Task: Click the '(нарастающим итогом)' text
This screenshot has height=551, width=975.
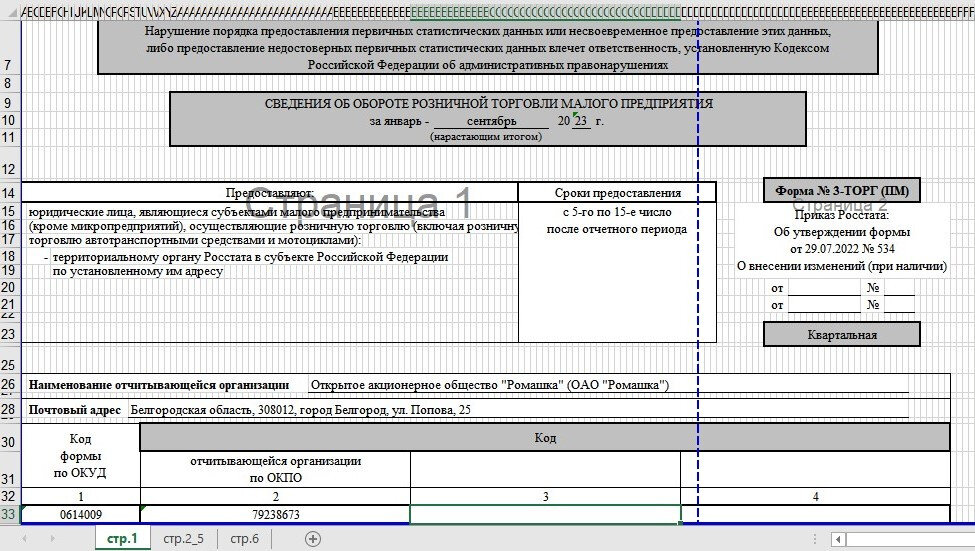Action: [x=486, y=137]
